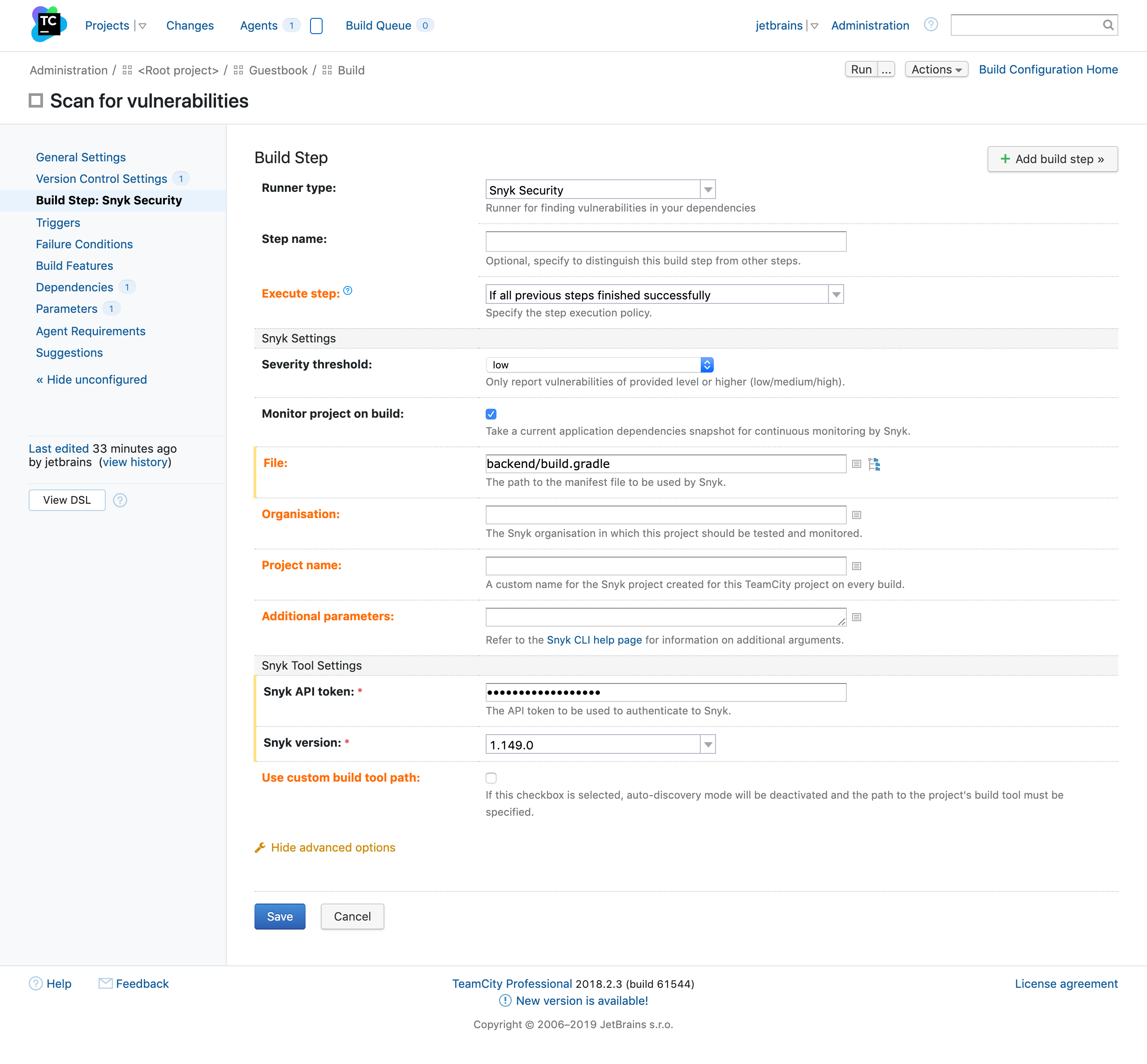Open Failure Conditions in sidebar
1147x1064 pixels.
(x=84, y=244)
